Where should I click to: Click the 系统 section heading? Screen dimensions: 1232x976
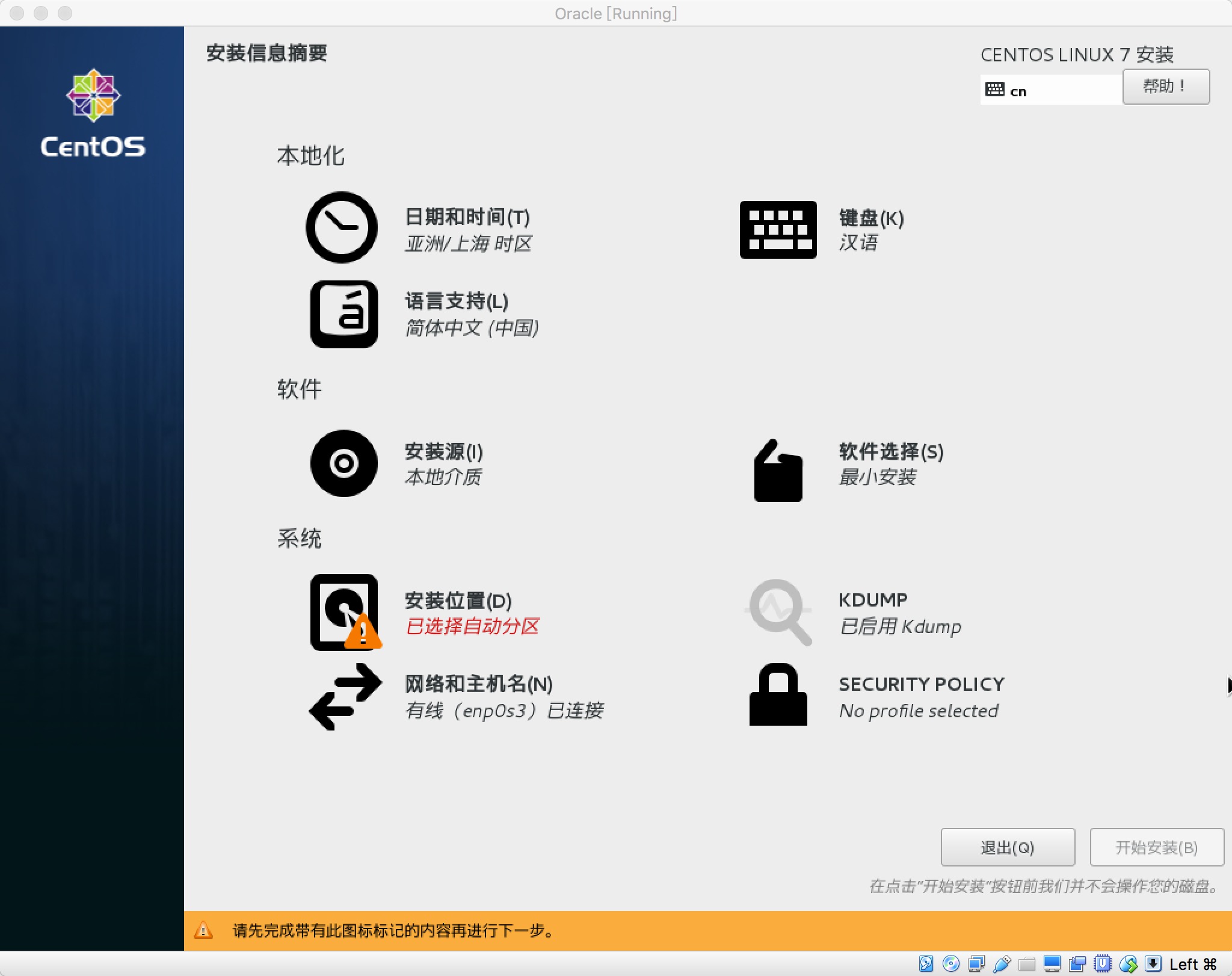click(300, 538)
